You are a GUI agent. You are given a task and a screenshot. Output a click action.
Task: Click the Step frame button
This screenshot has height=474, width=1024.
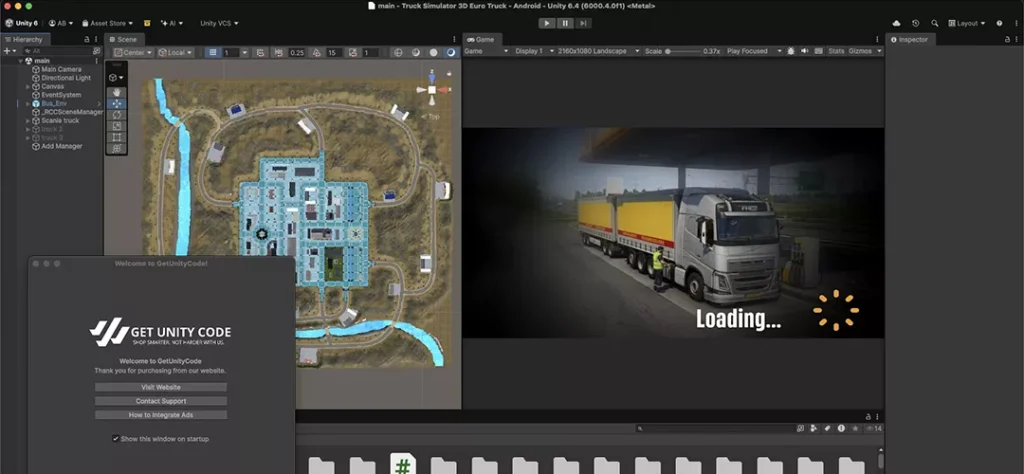(583, 24)
